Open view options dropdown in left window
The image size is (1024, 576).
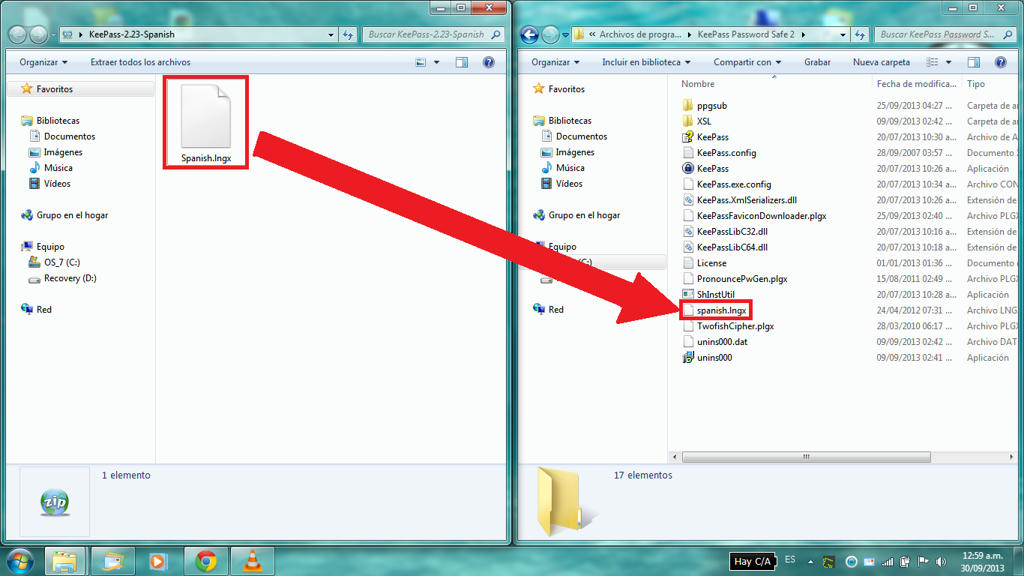(437, 62)
